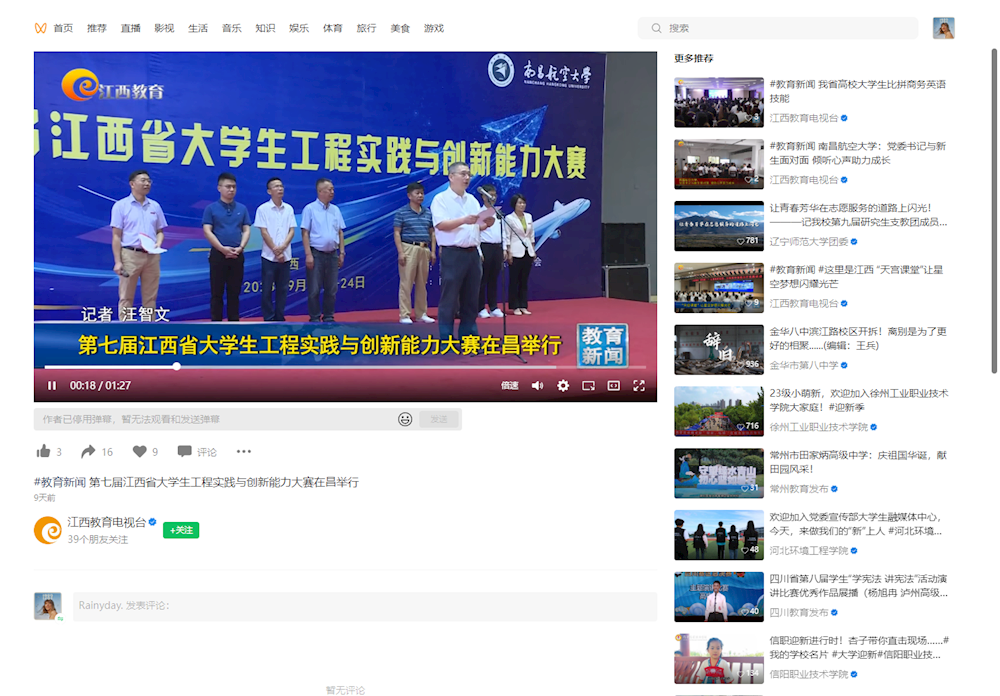
Task: Open emoji picker in danmaku bar
Action: pos(405,419)
